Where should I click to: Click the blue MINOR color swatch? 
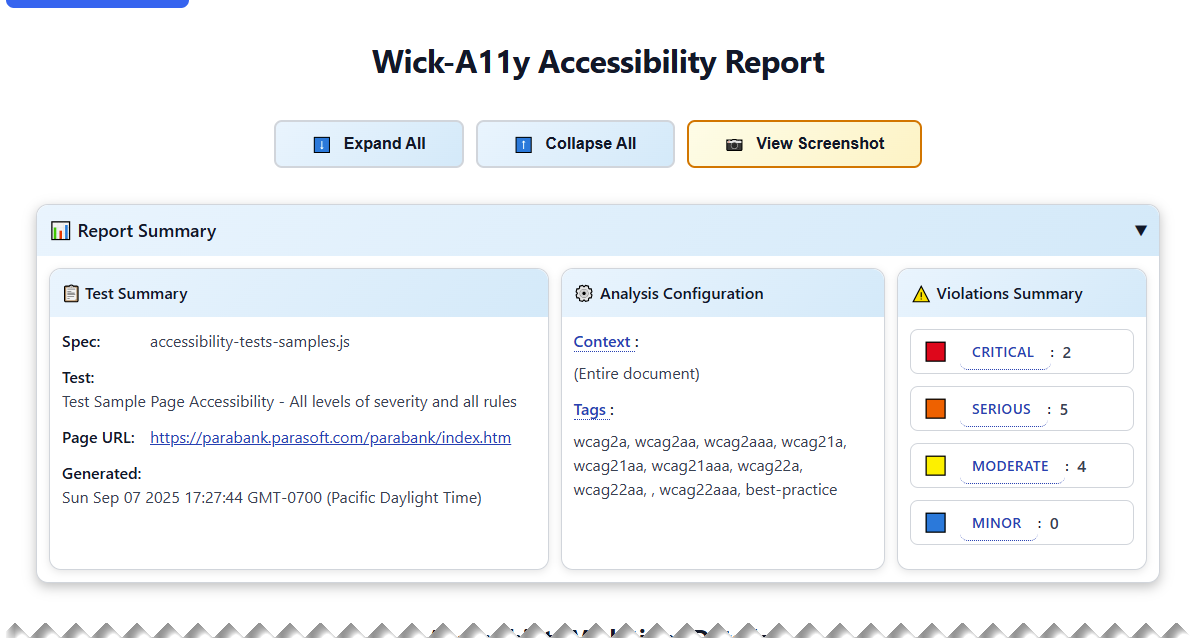tap(935, 523)
